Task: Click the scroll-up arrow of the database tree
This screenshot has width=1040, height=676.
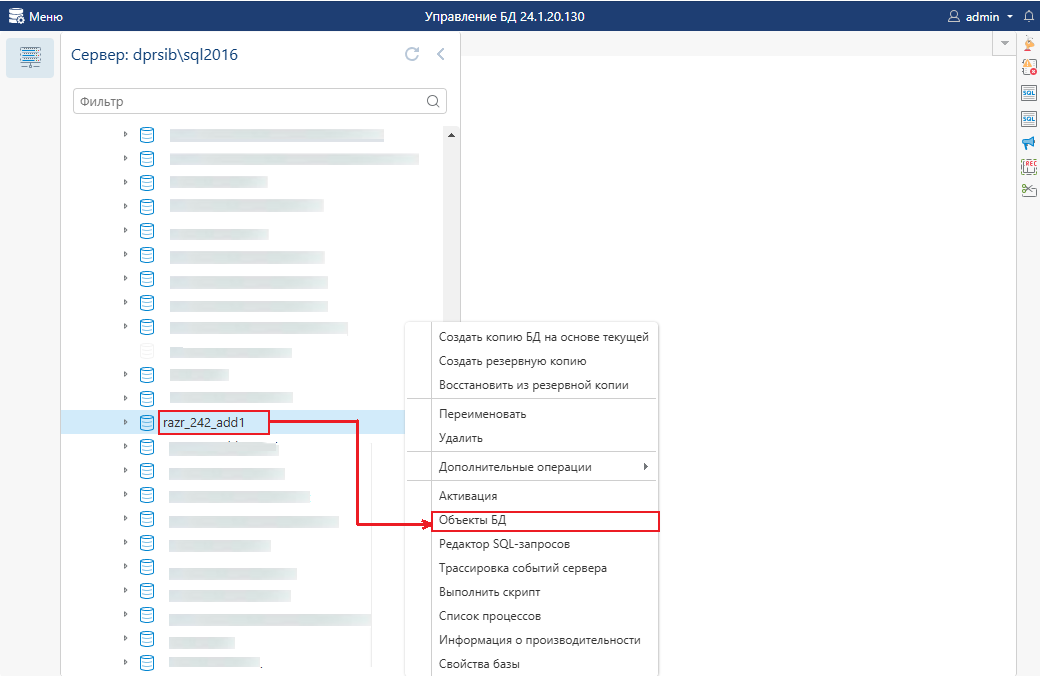Action: pyautogui.click(x=451, y=135)
